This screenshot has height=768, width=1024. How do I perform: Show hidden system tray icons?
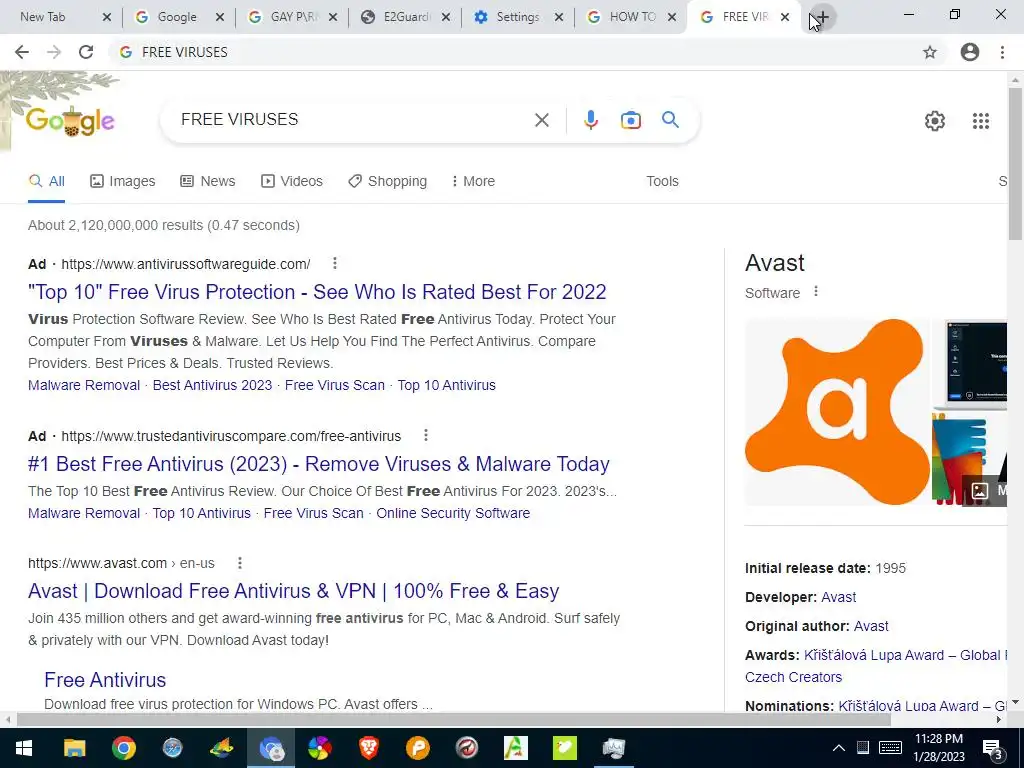839,748
